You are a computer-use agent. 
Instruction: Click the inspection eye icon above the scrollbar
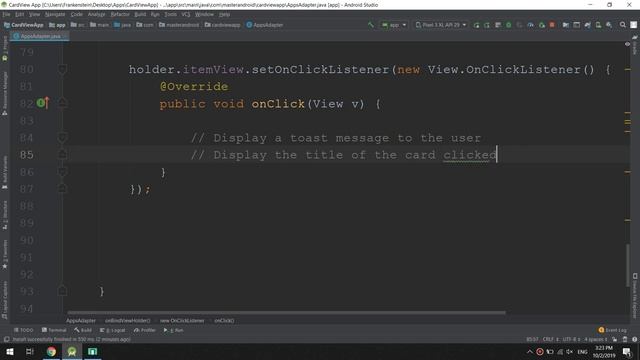click(628, 44)
